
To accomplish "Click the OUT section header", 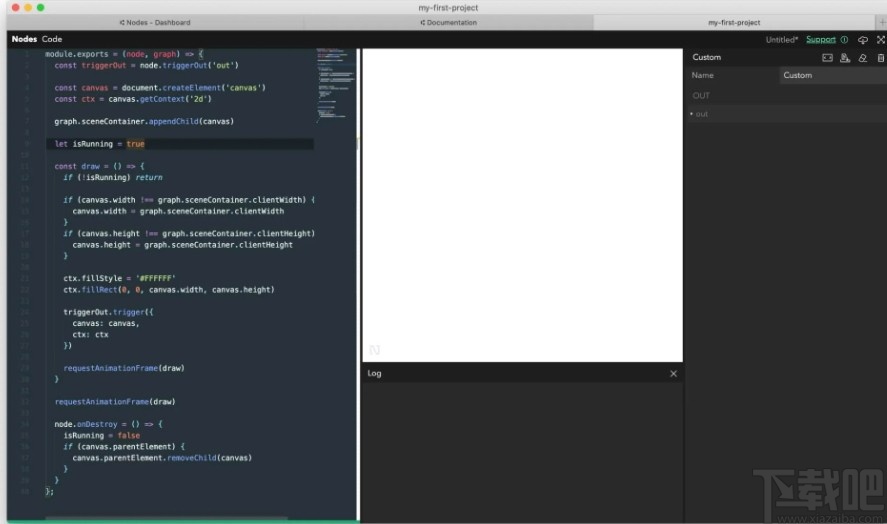I will tap(701, 96).
